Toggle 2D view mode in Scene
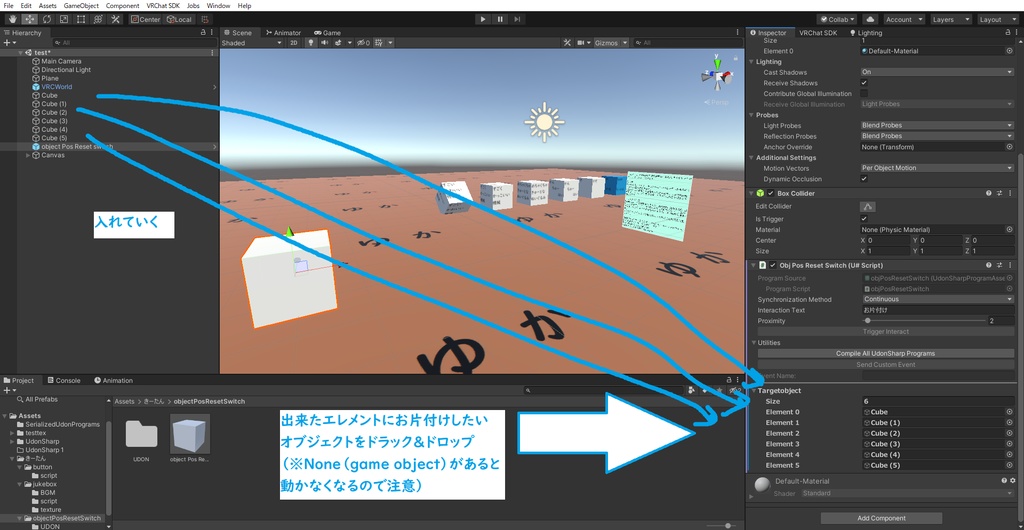This screenshot has height=530, width=1024. point(295,42)
